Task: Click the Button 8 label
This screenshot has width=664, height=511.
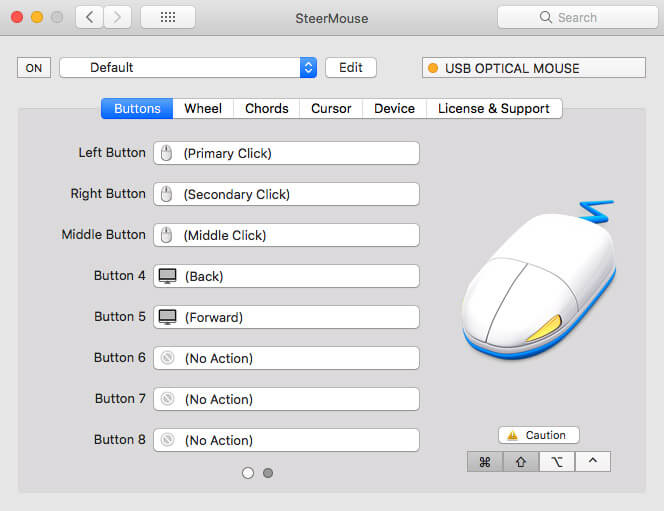Action: pyautogui.click(x=120, y=439)
